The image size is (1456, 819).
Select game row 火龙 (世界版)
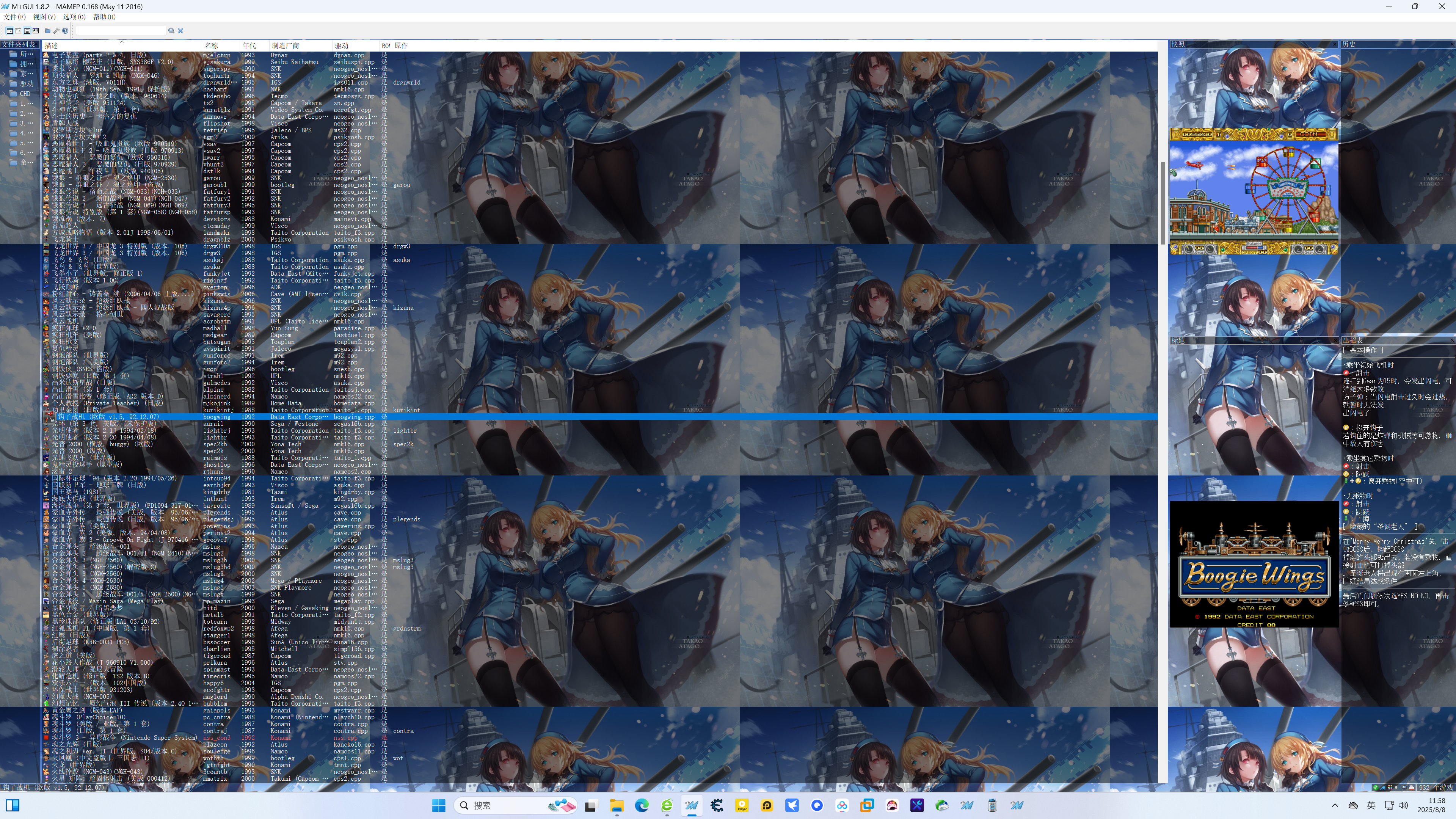click(600, 765)
